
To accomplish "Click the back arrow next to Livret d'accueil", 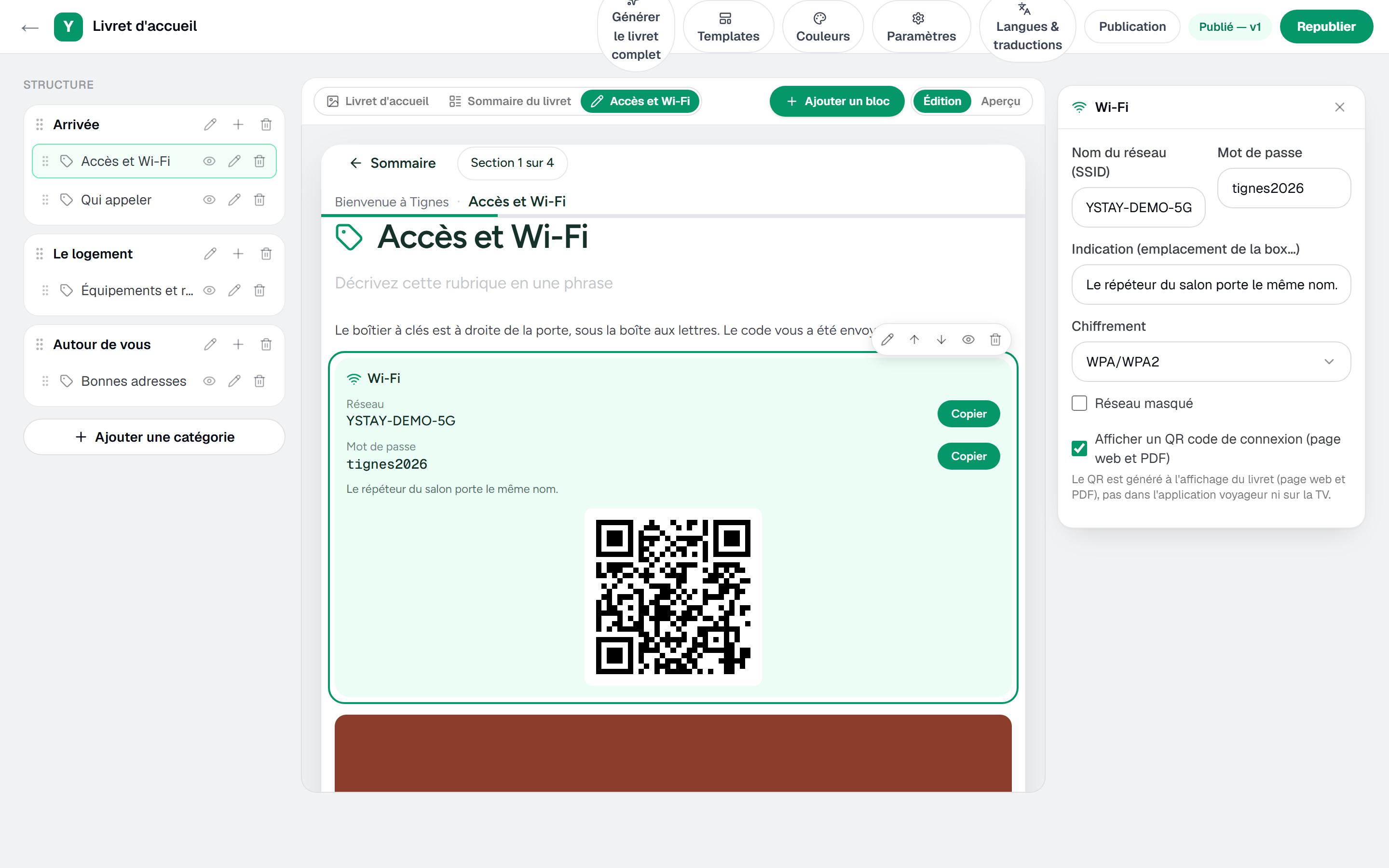I will (30, 27).
